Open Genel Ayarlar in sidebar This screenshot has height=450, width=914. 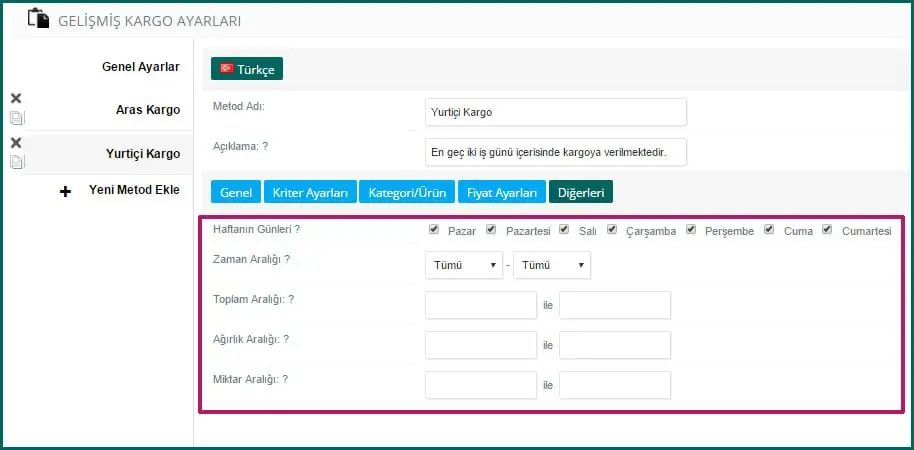141,67
